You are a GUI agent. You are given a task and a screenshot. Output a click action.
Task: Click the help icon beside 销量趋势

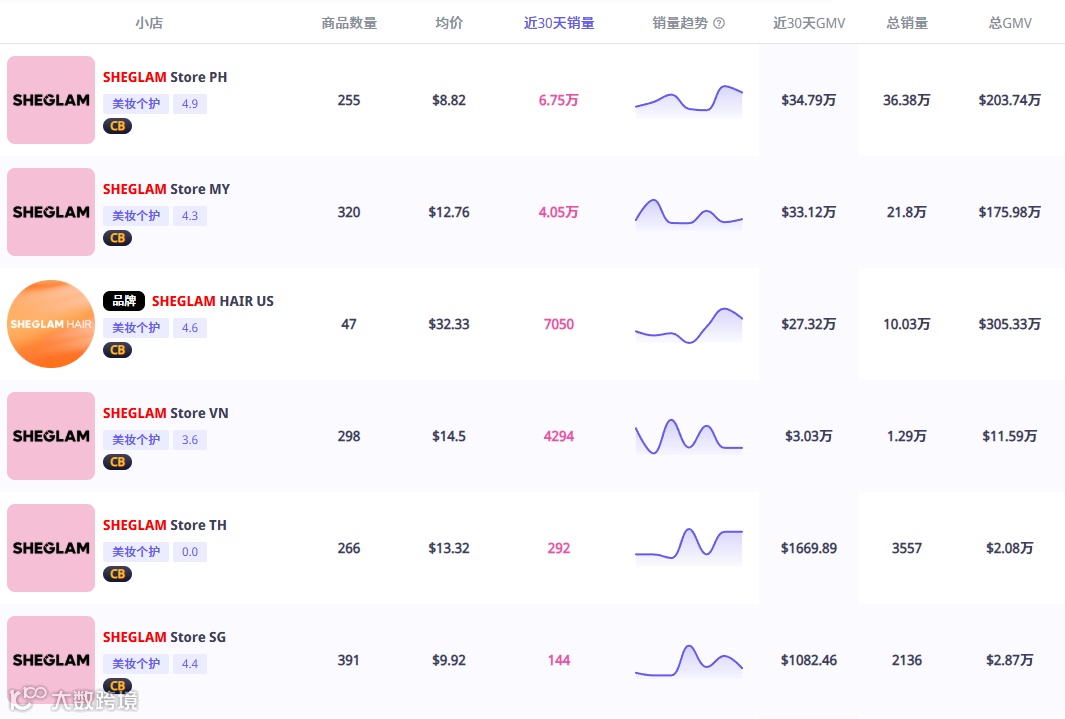pos(719,23)
